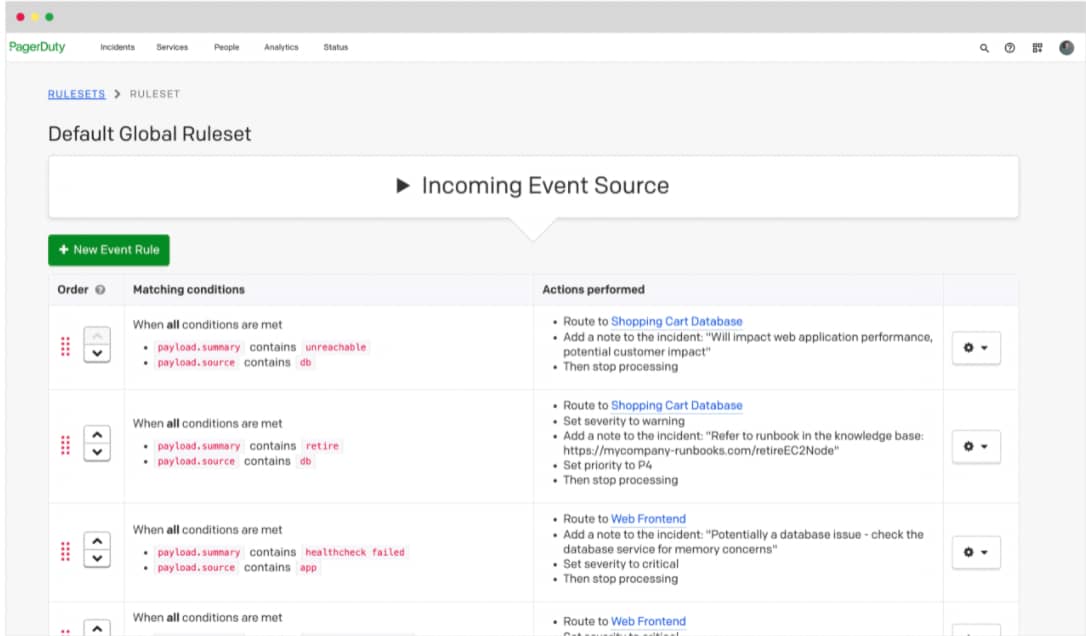Screen dimensions: 1086x636
Task: Click the drag handle on the third rule
Action: 64,551
